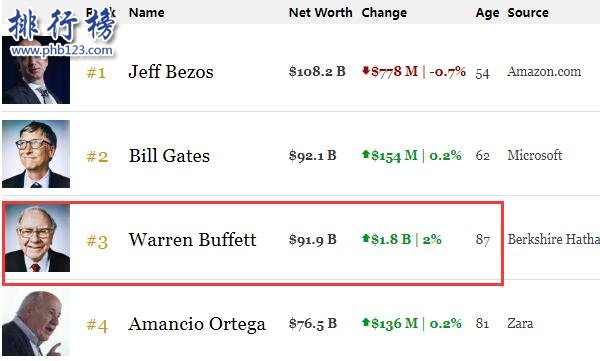Open the Bill Gates name link
Screen dimensions: 600x361
(169, 156)
